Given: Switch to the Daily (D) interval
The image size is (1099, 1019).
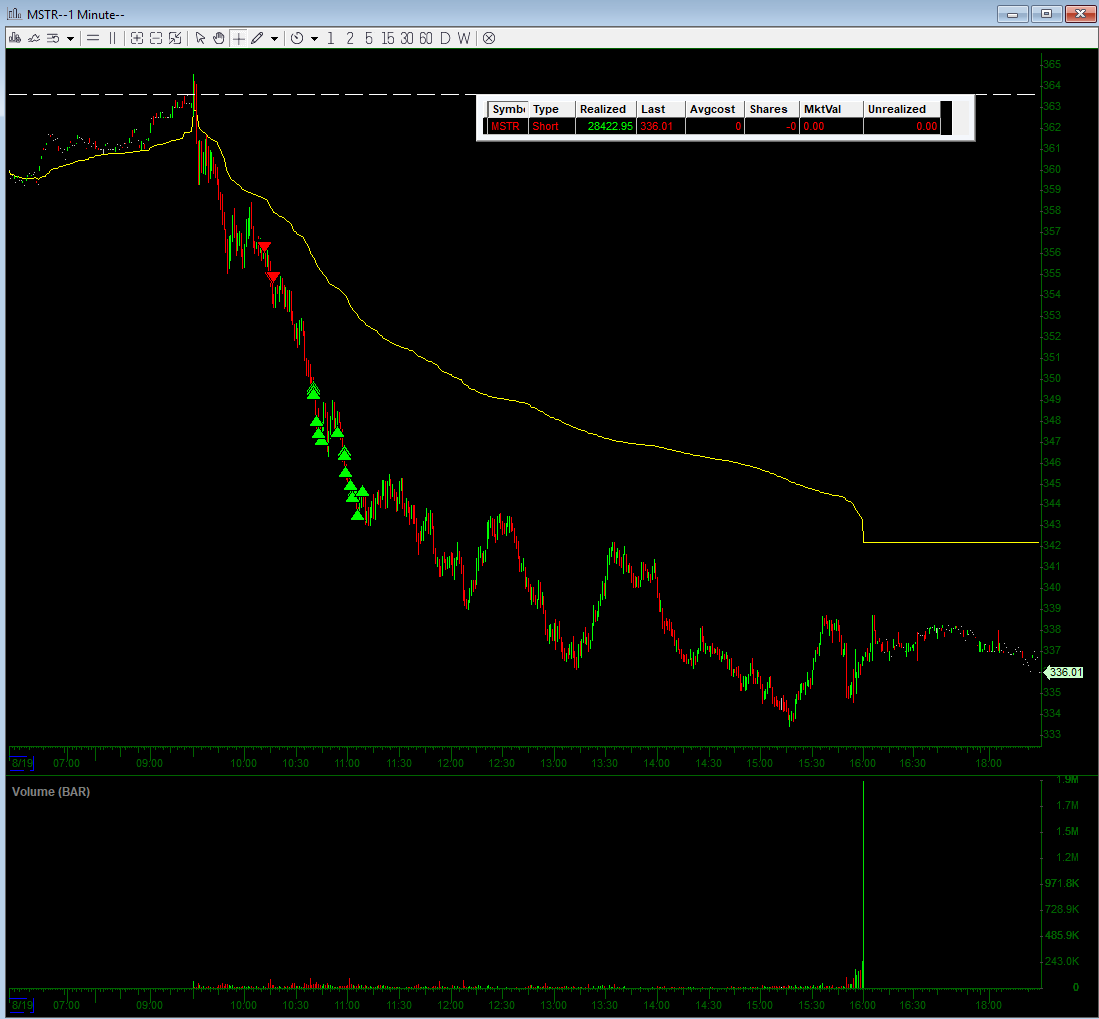Looking at the screenshot, I should click(445, 39).
